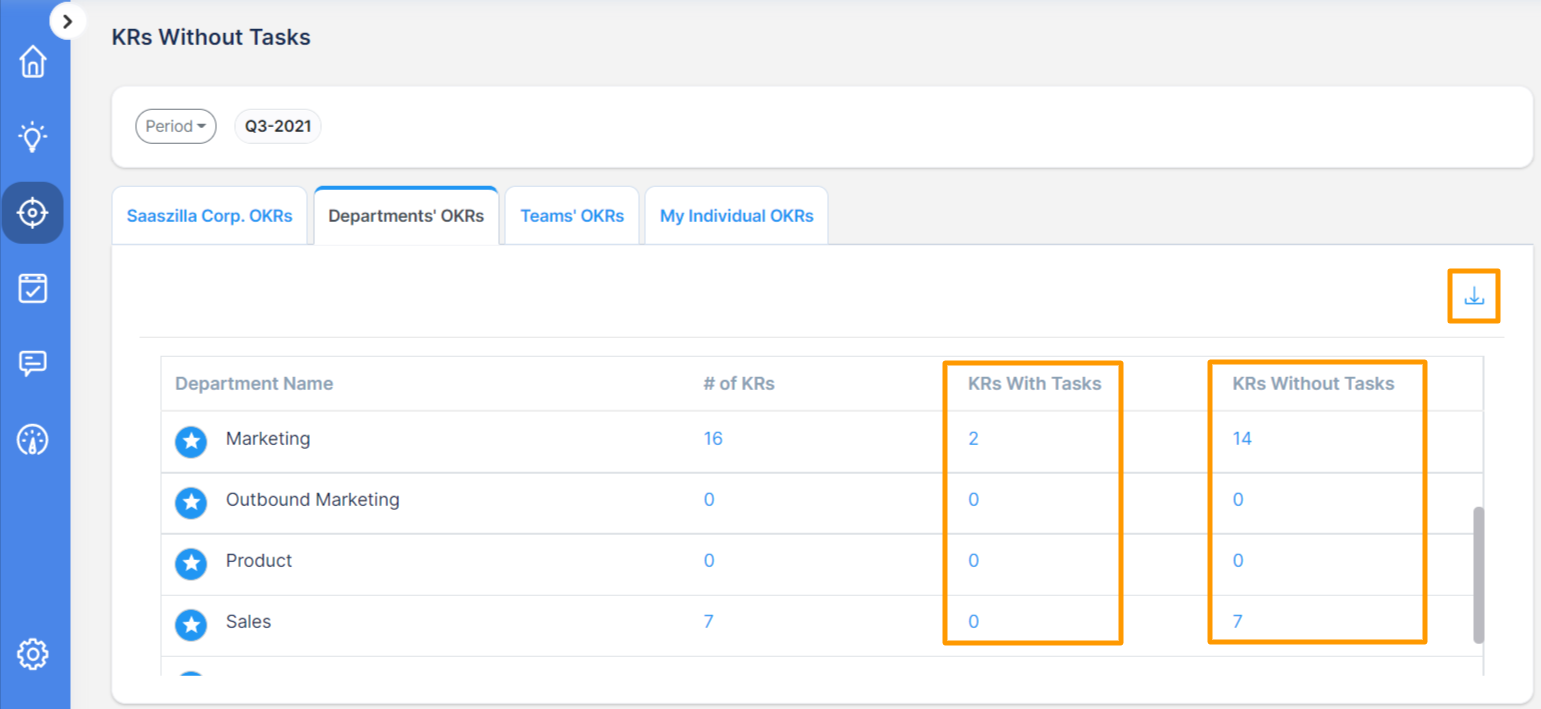
Task: Remove the Q3-2021 period filter chip
Action: pos(277,126)
